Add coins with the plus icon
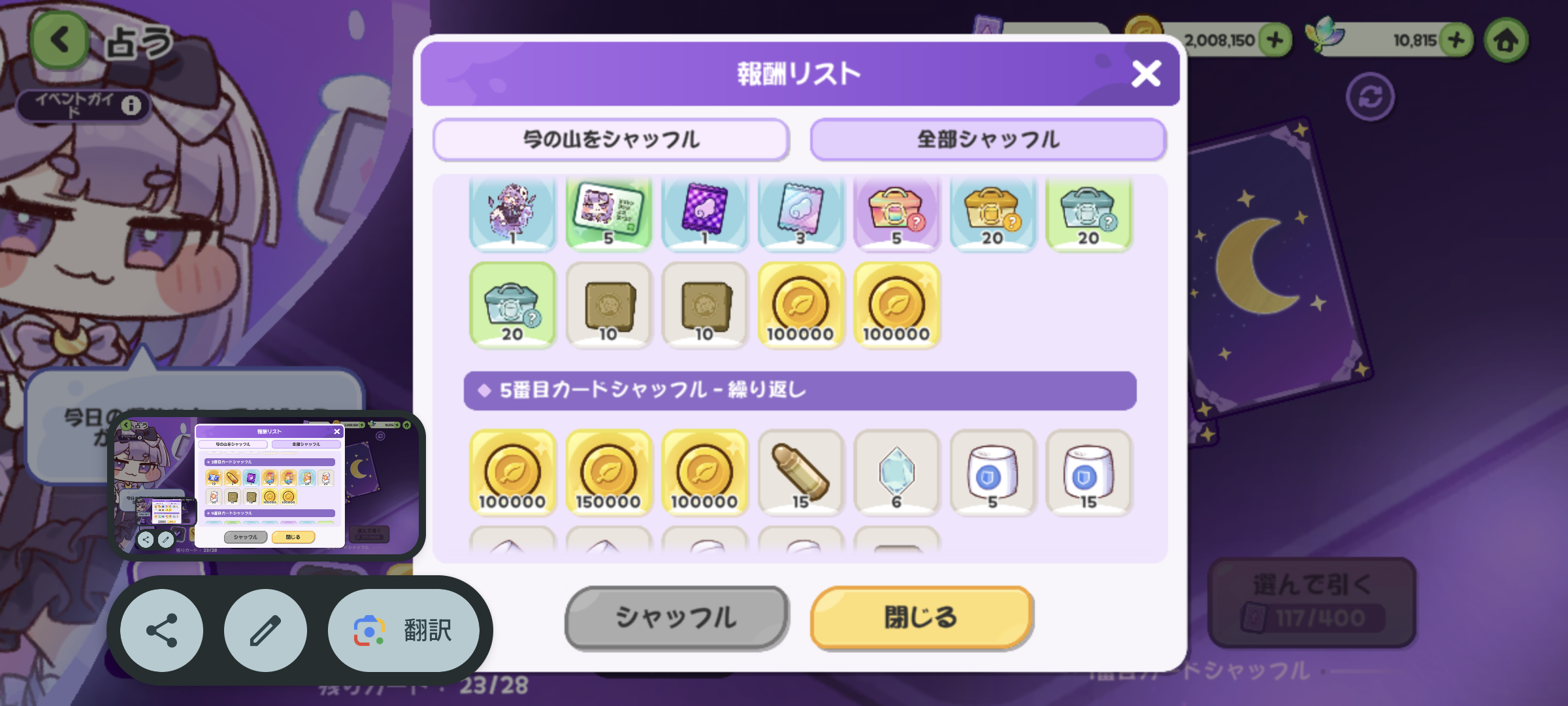The image size is (1568, 706). click(1275, 41)
